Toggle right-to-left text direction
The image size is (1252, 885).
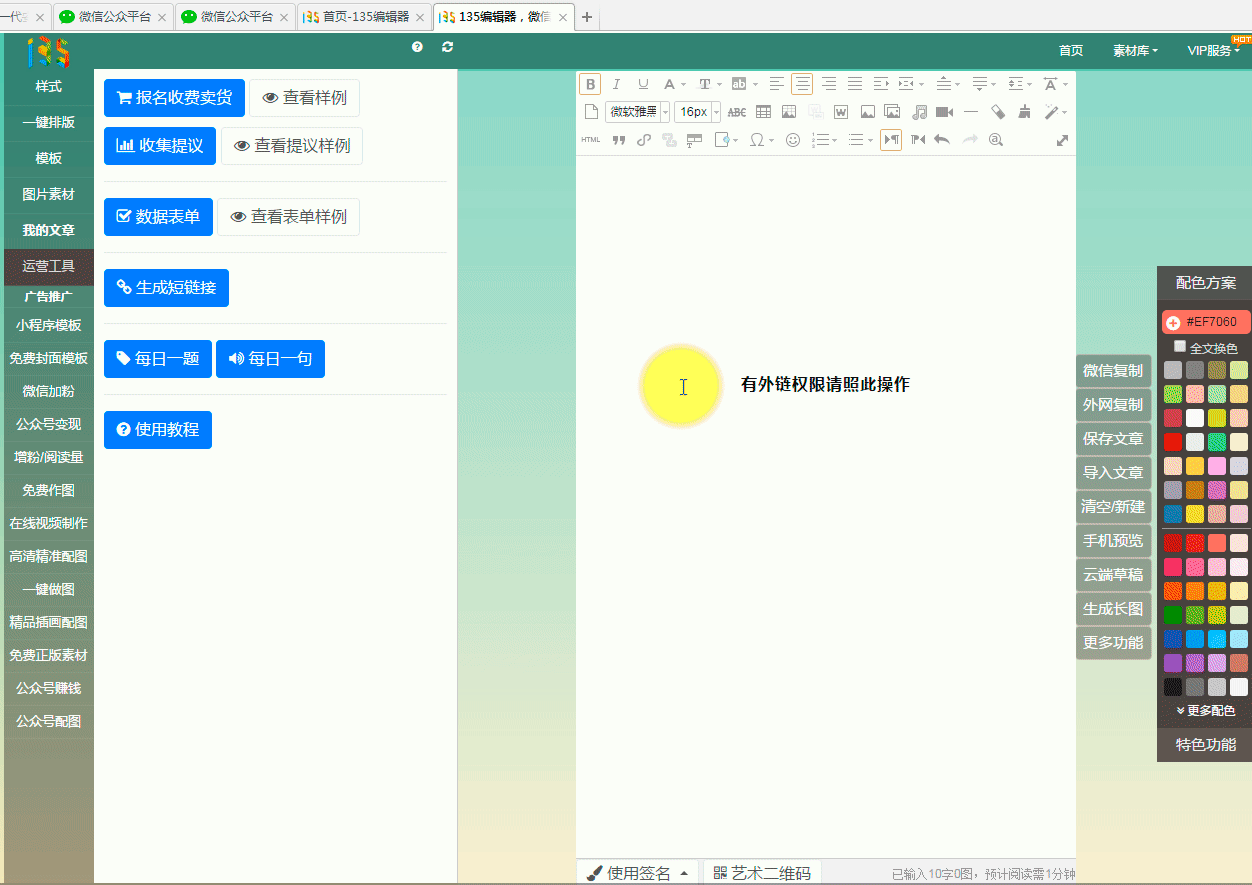[x=918, y=140]
